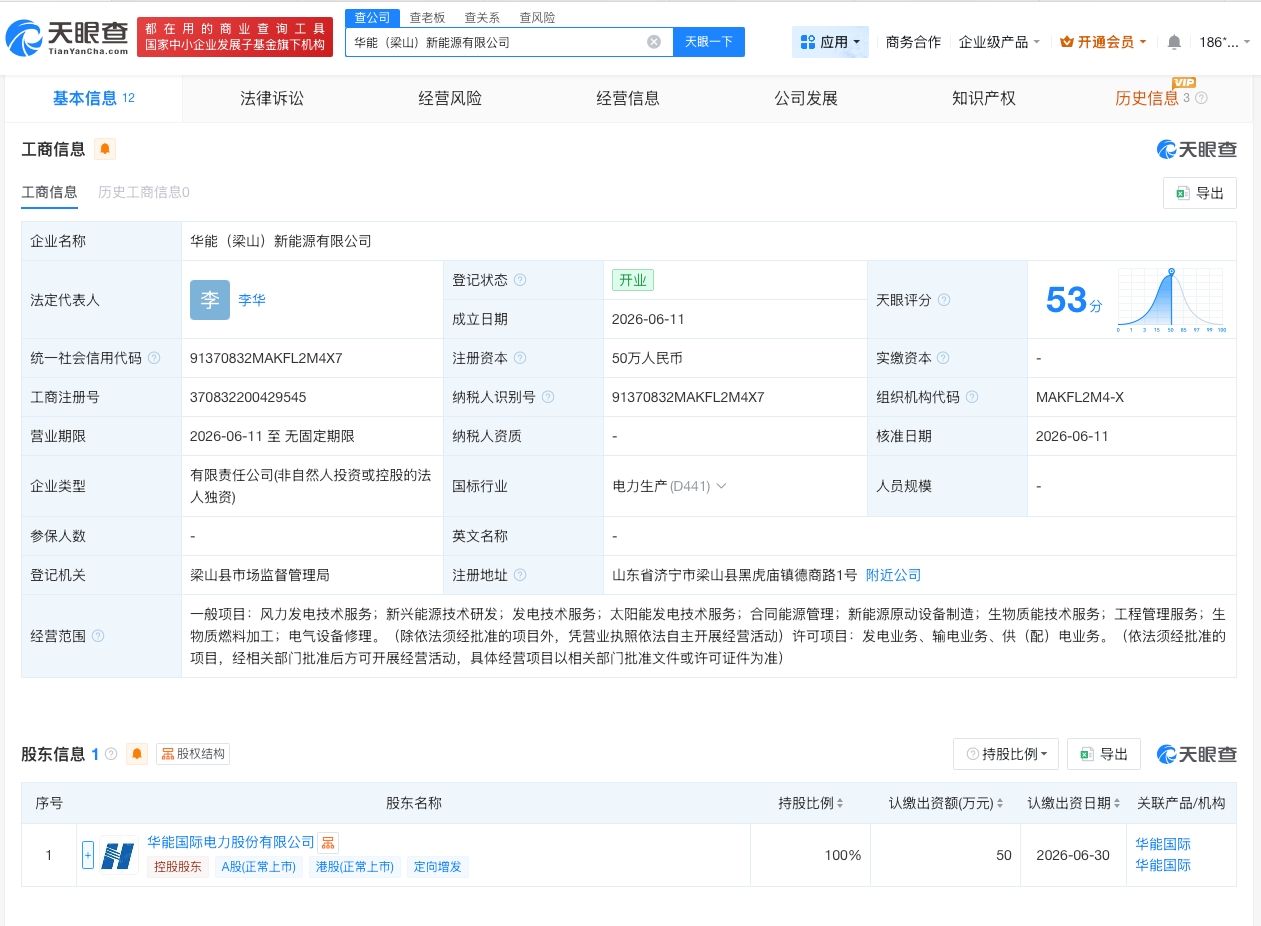The height and width of the screenshot is (926, 1261).
Task: Expand the shareholder row plus button
Action: (88, 855)
